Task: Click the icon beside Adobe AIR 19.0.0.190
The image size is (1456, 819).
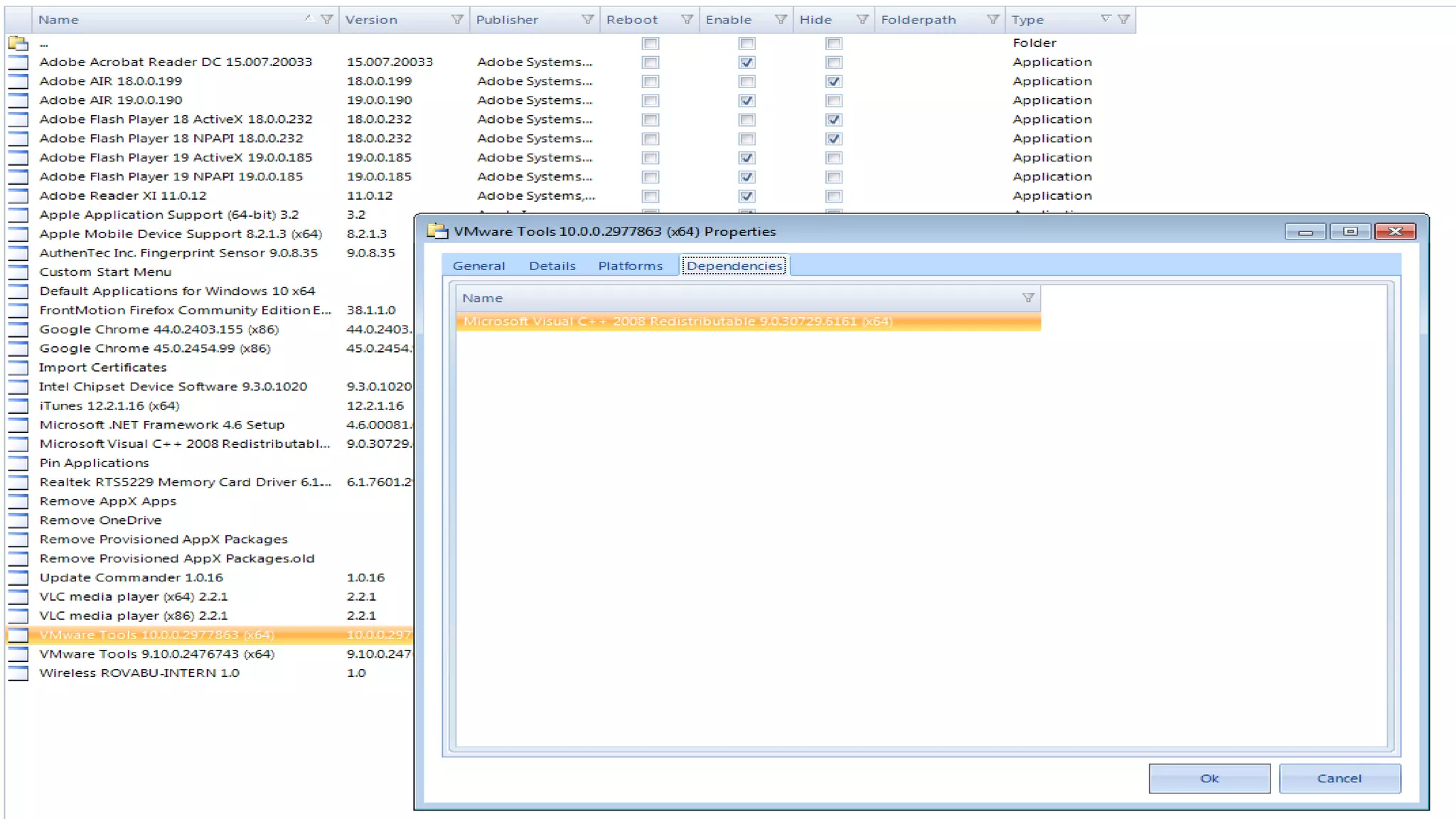Action: [18, 101]
